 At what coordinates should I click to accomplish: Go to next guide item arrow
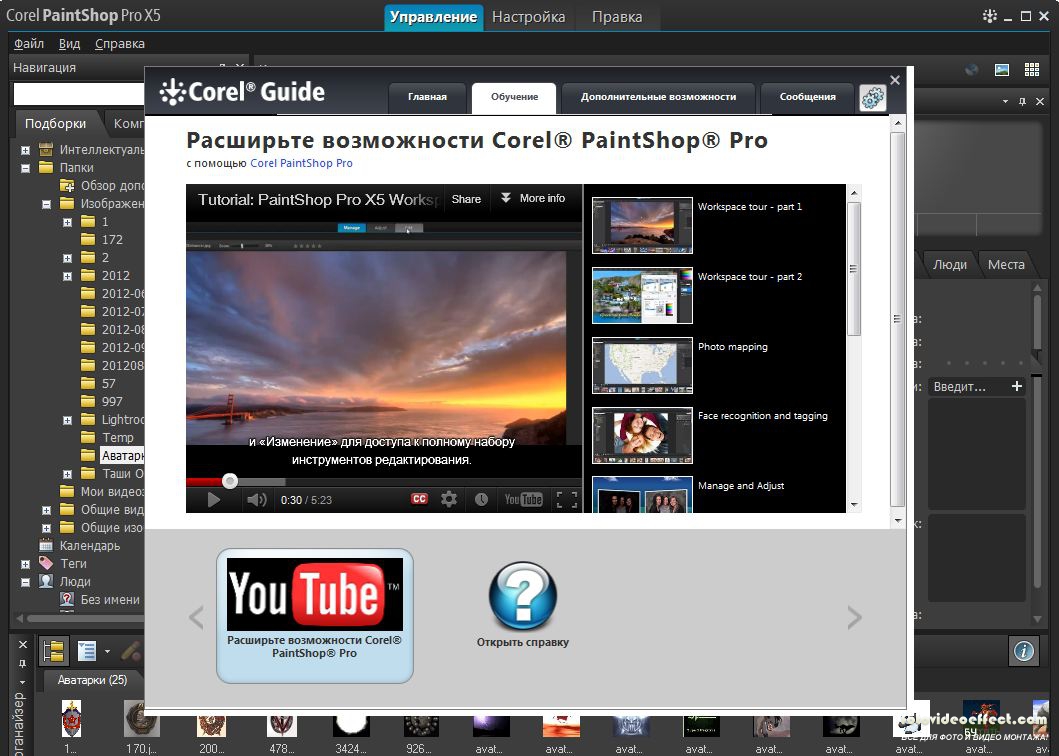pos(854,618)
